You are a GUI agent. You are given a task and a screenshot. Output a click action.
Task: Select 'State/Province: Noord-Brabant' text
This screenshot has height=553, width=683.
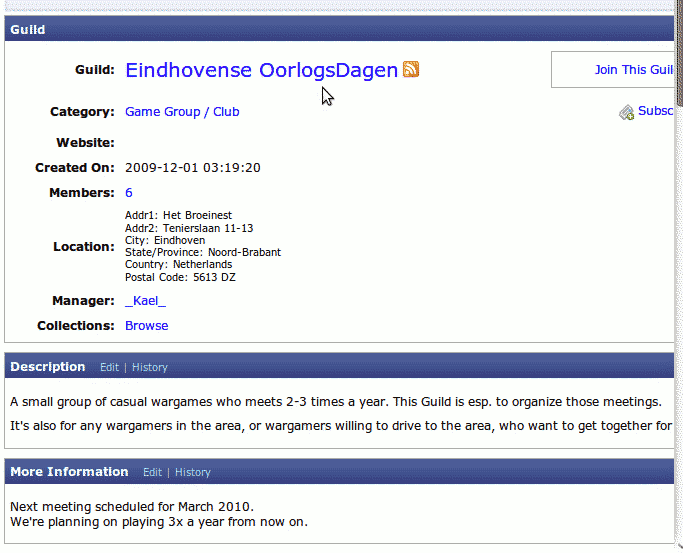tap(203, 252)
